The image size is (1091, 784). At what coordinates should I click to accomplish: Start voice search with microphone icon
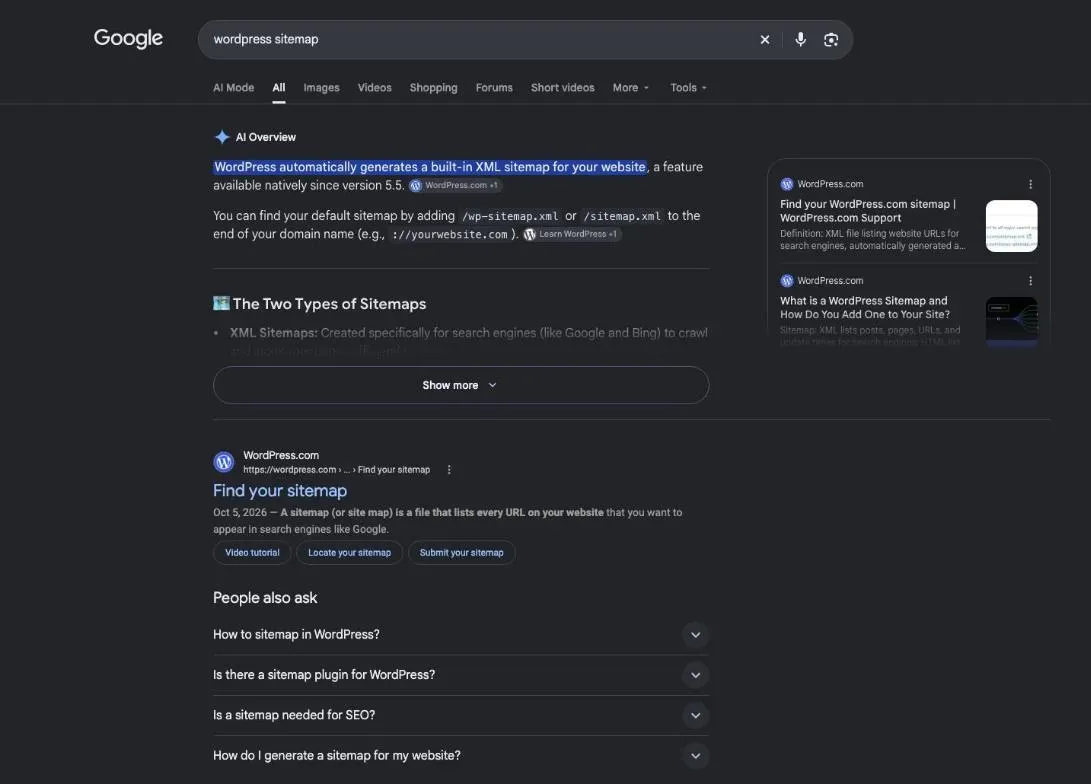[801, 40]
